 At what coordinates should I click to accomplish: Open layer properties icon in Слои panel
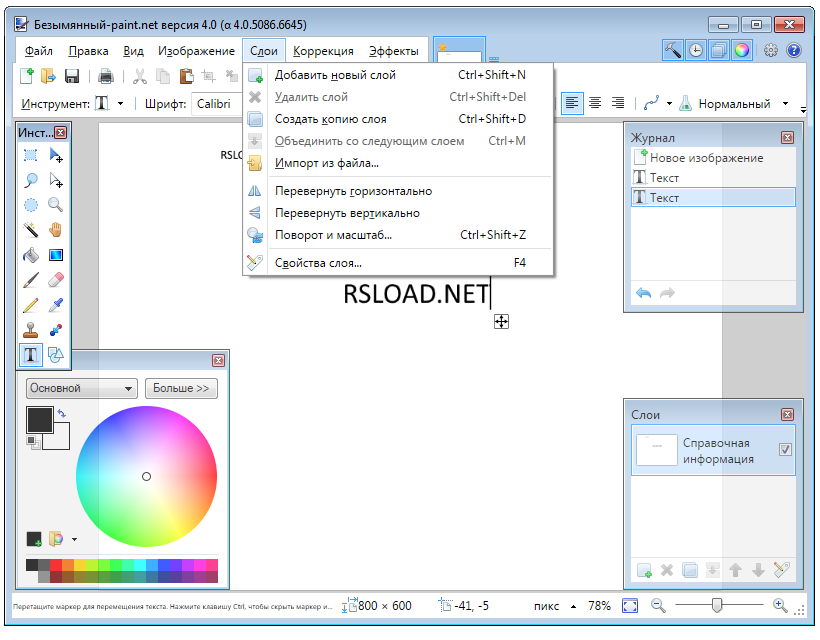(781, 570)
